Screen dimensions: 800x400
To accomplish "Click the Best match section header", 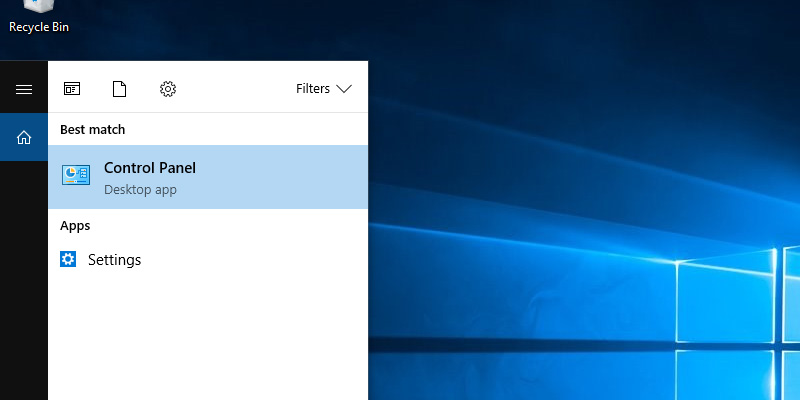I will click(92, 129).
